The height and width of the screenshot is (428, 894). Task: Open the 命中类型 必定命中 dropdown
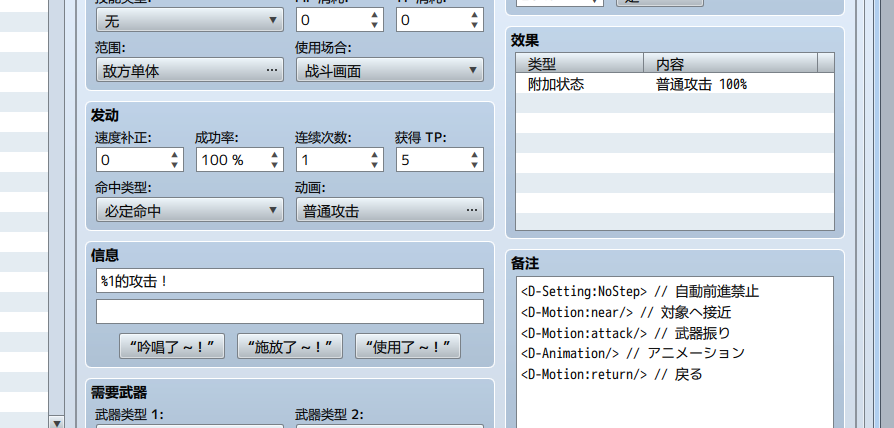tap(189, 210)
